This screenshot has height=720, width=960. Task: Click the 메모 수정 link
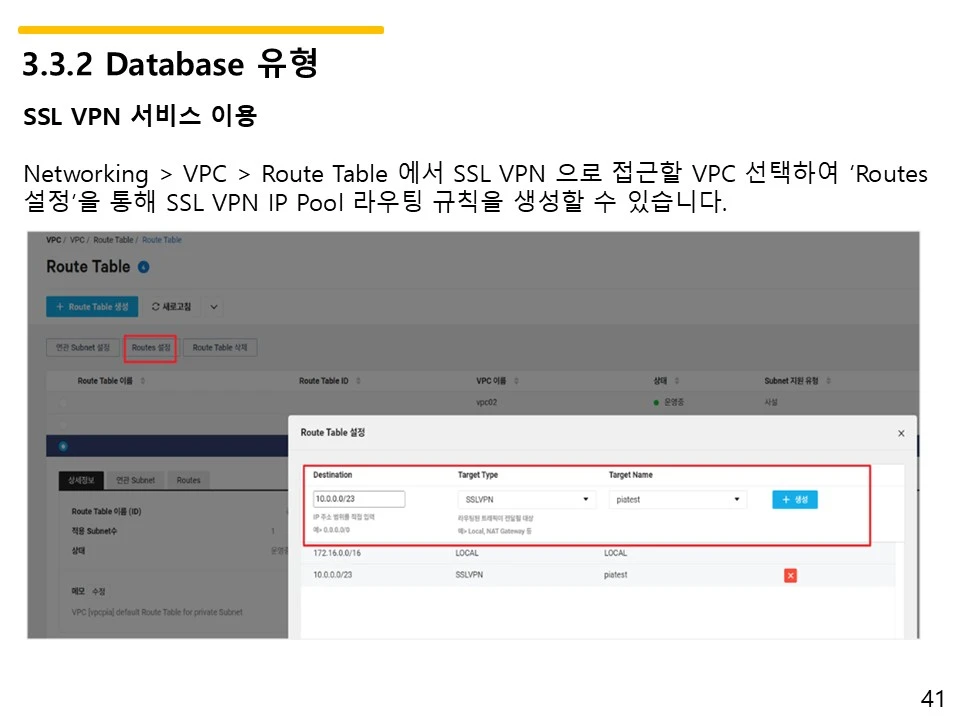[99, 591]
